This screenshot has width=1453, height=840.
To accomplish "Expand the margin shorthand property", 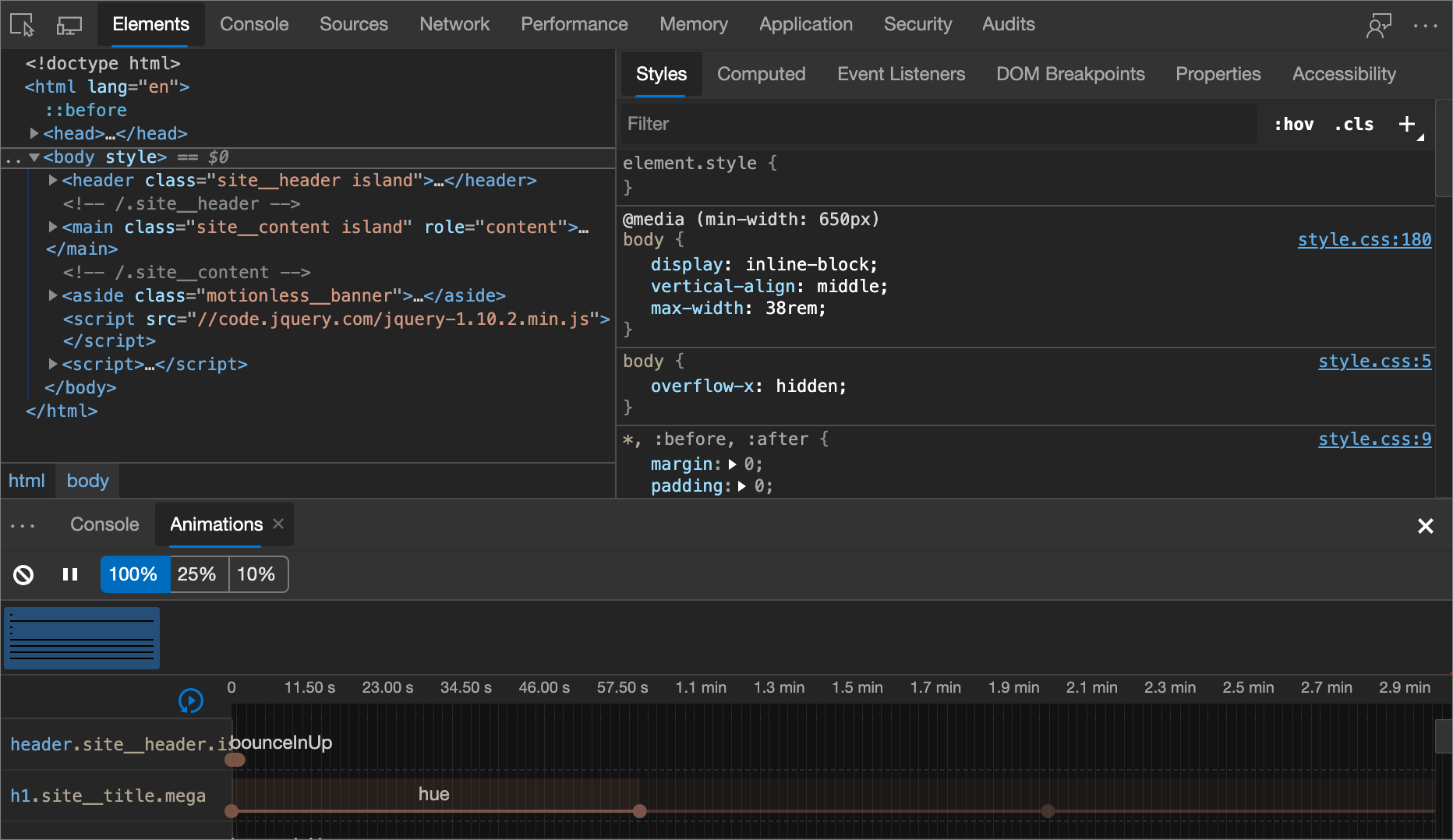I will click(x=733, y=464).
